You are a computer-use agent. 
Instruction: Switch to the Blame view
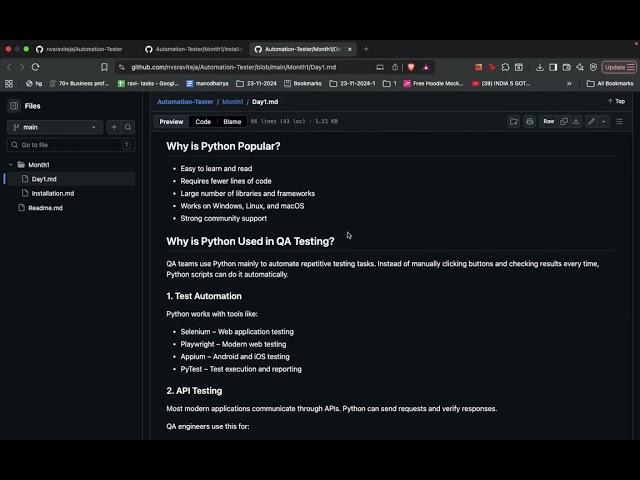click(232, 122)
